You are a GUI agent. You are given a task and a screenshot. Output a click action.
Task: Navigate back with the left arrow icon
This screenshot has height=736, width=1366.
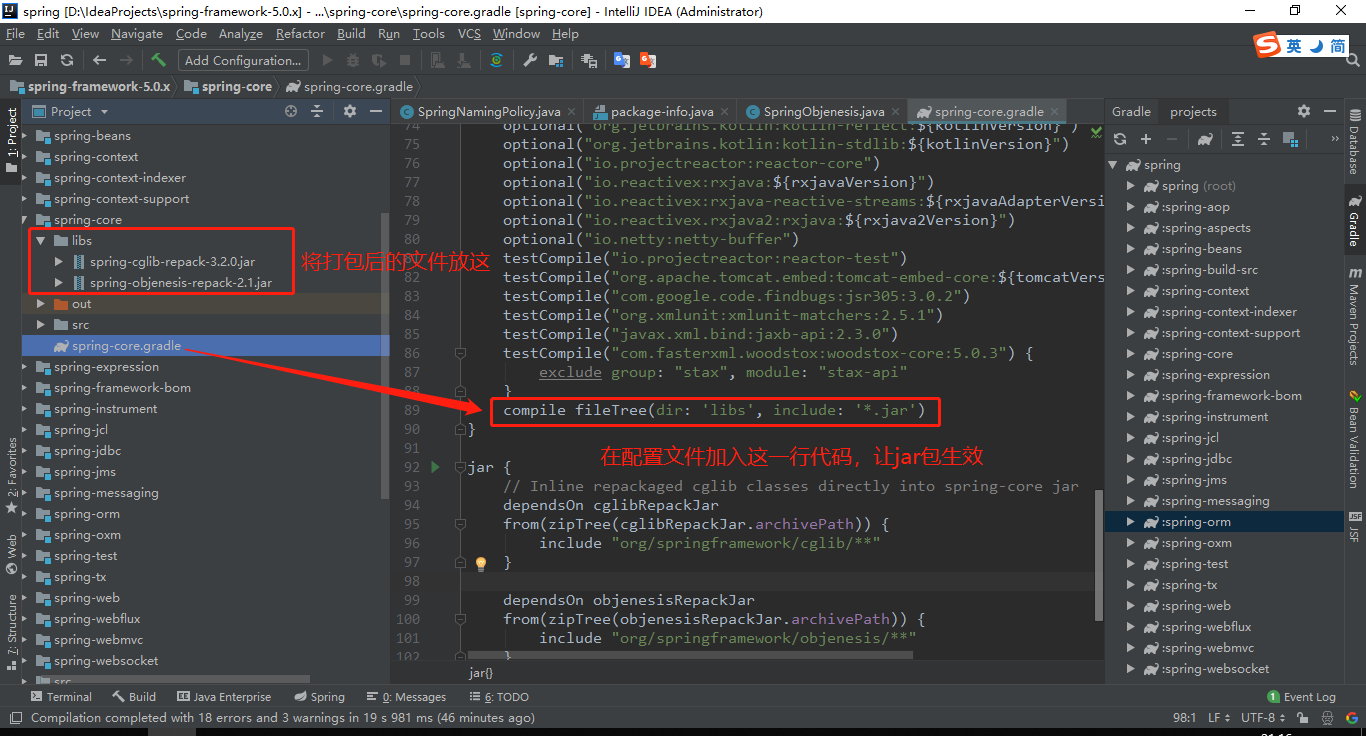(x=101, y=60)
